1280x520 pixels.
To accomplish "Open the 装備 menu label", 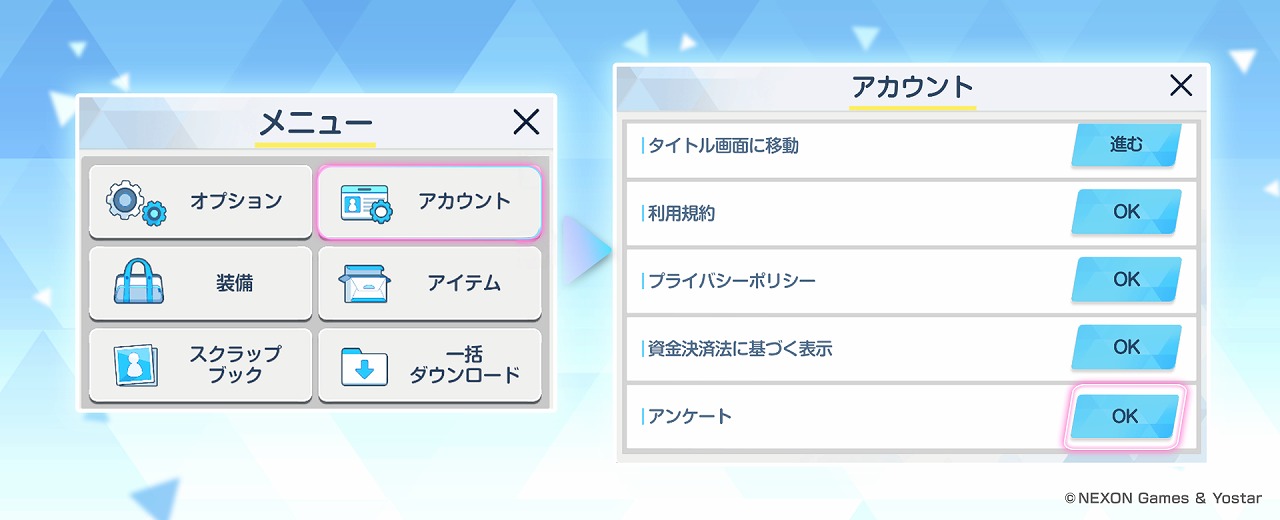I will (235, 283).
